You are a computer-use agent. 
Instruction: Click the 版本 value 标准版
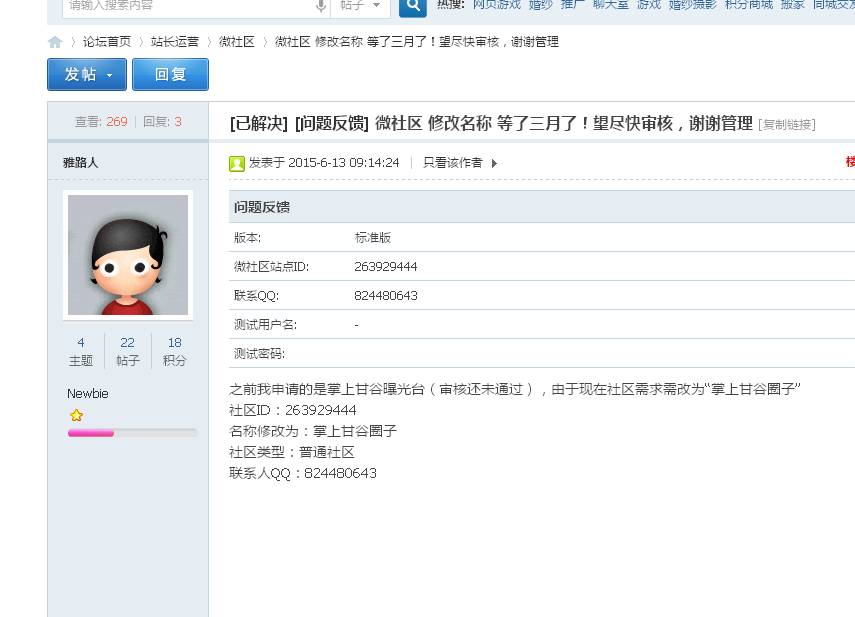pyautogui.click(x=373, y=238)
